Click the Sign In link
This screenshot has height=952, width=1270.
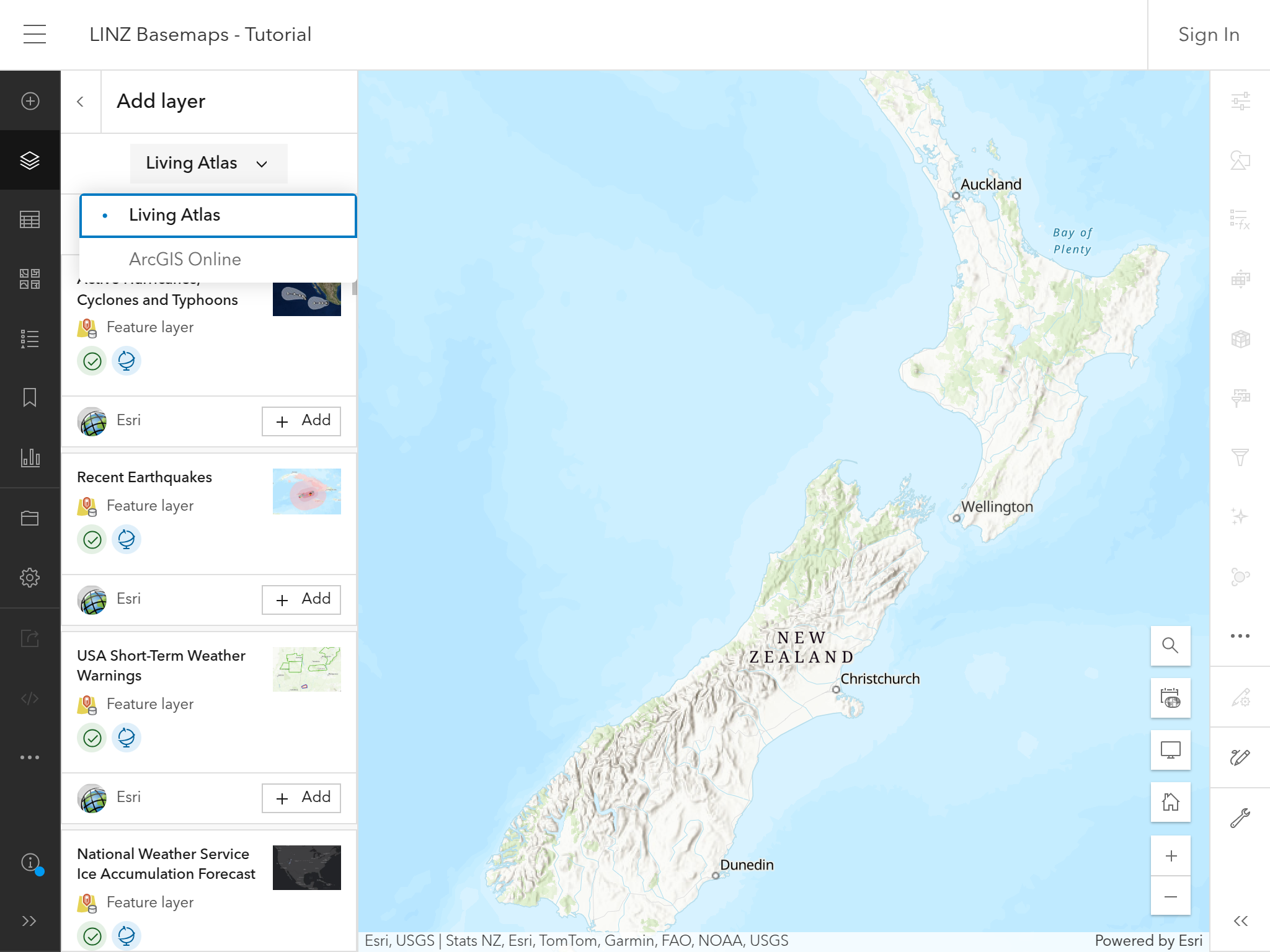(1208, 34)
